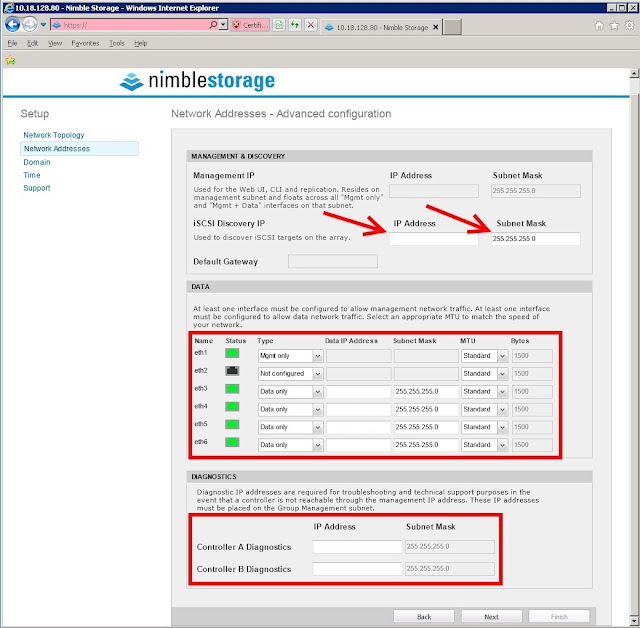Click the eth4 green status indicator
Screen dimensions: 640x628
[232, 407]
